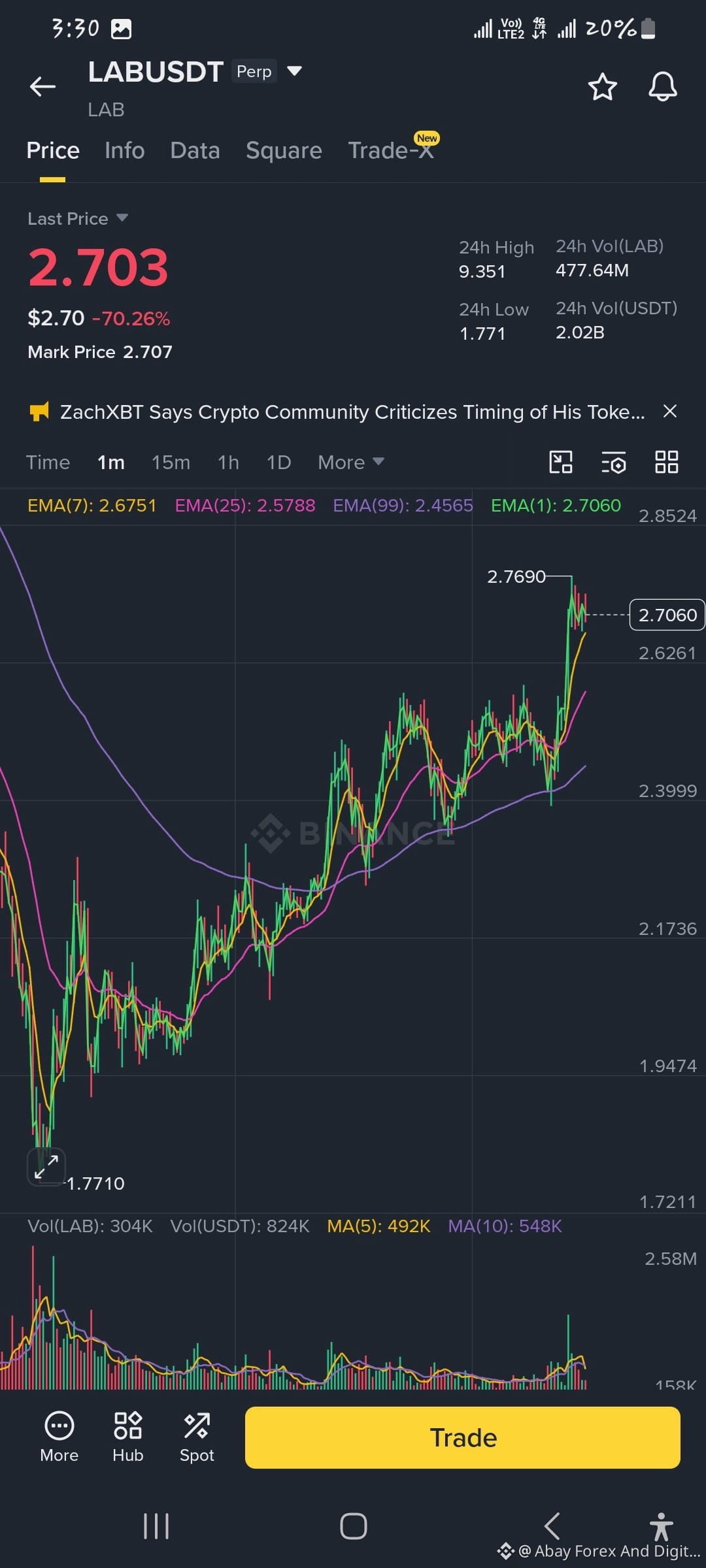
Task: Tap the EMA(99) indicator value
Action: coord(403,505)
